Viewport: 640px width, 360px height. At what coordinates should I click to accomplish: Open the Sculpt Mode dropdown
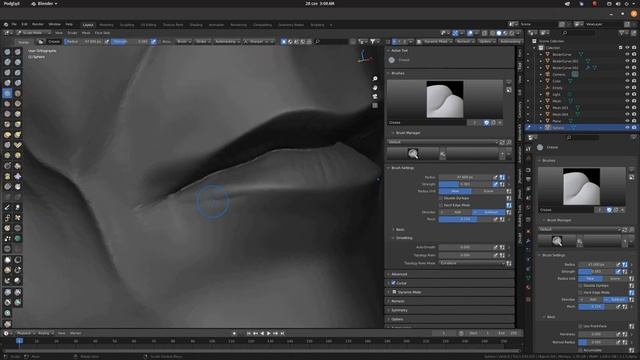coord(33,33)
